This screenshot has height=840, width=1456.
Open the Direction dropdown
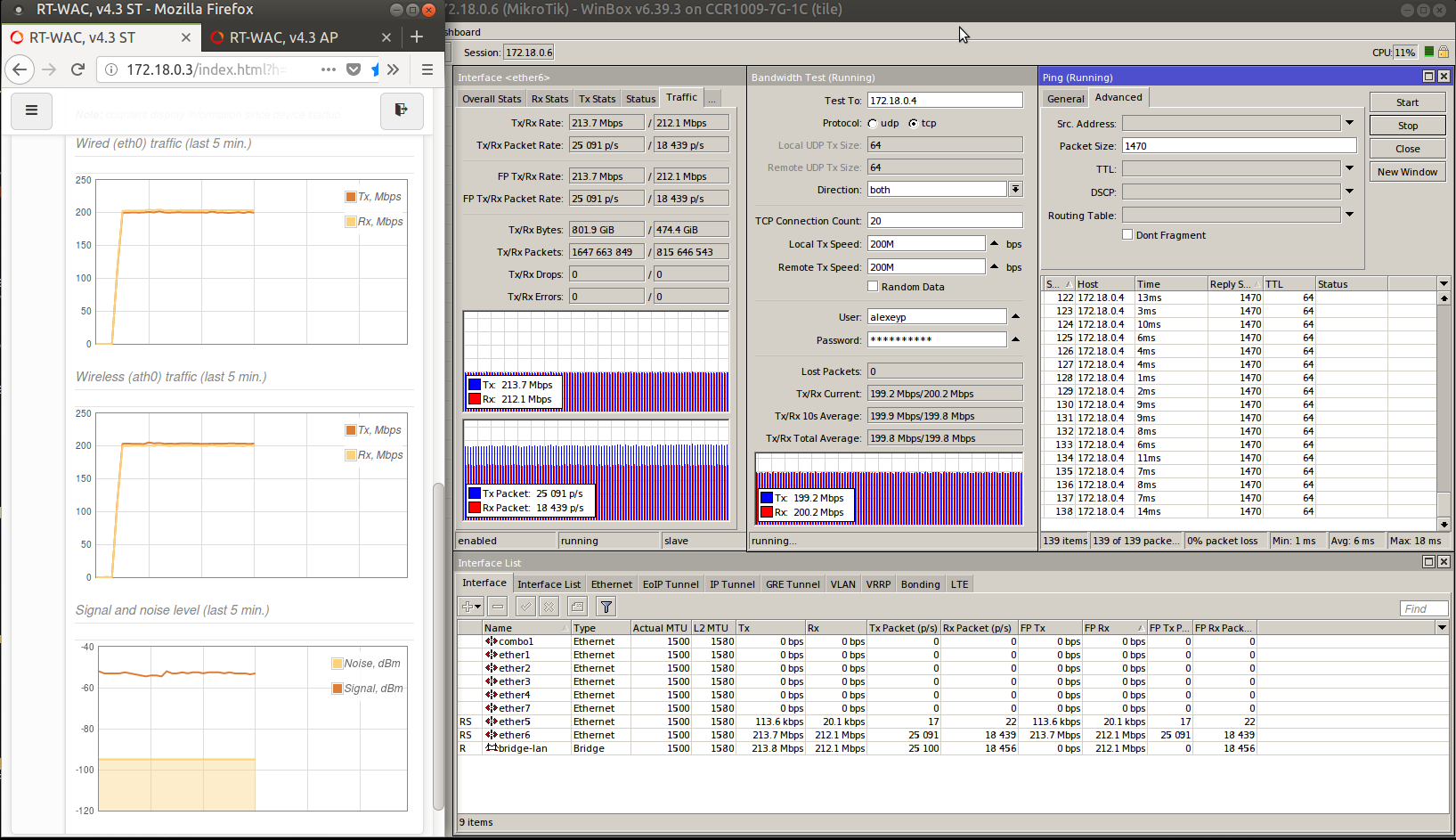pyautogui.click(x=1015, y=189)
